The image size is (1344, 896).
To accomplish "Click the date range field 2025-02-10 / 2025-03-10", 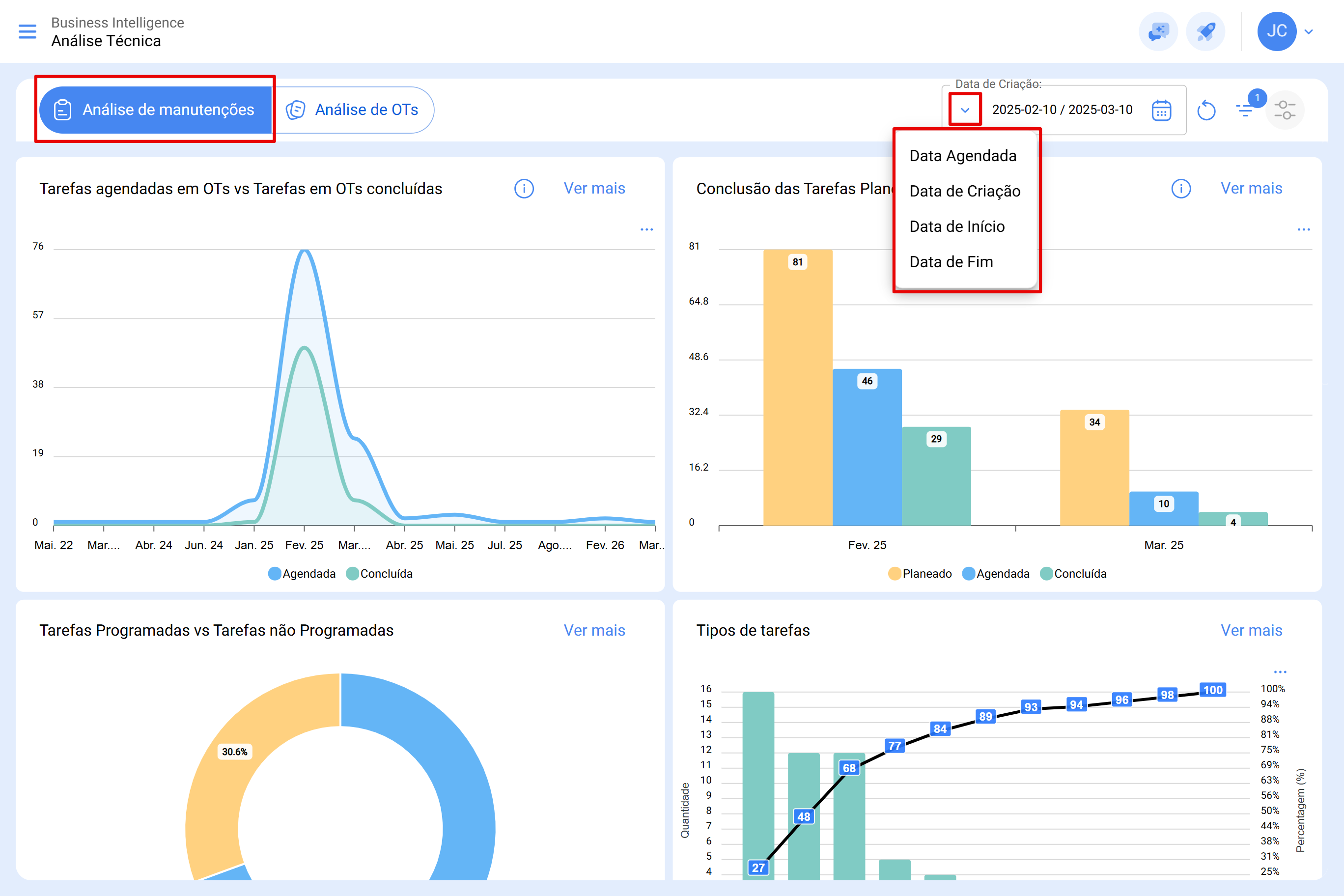I will click(x=1062, y=110).
